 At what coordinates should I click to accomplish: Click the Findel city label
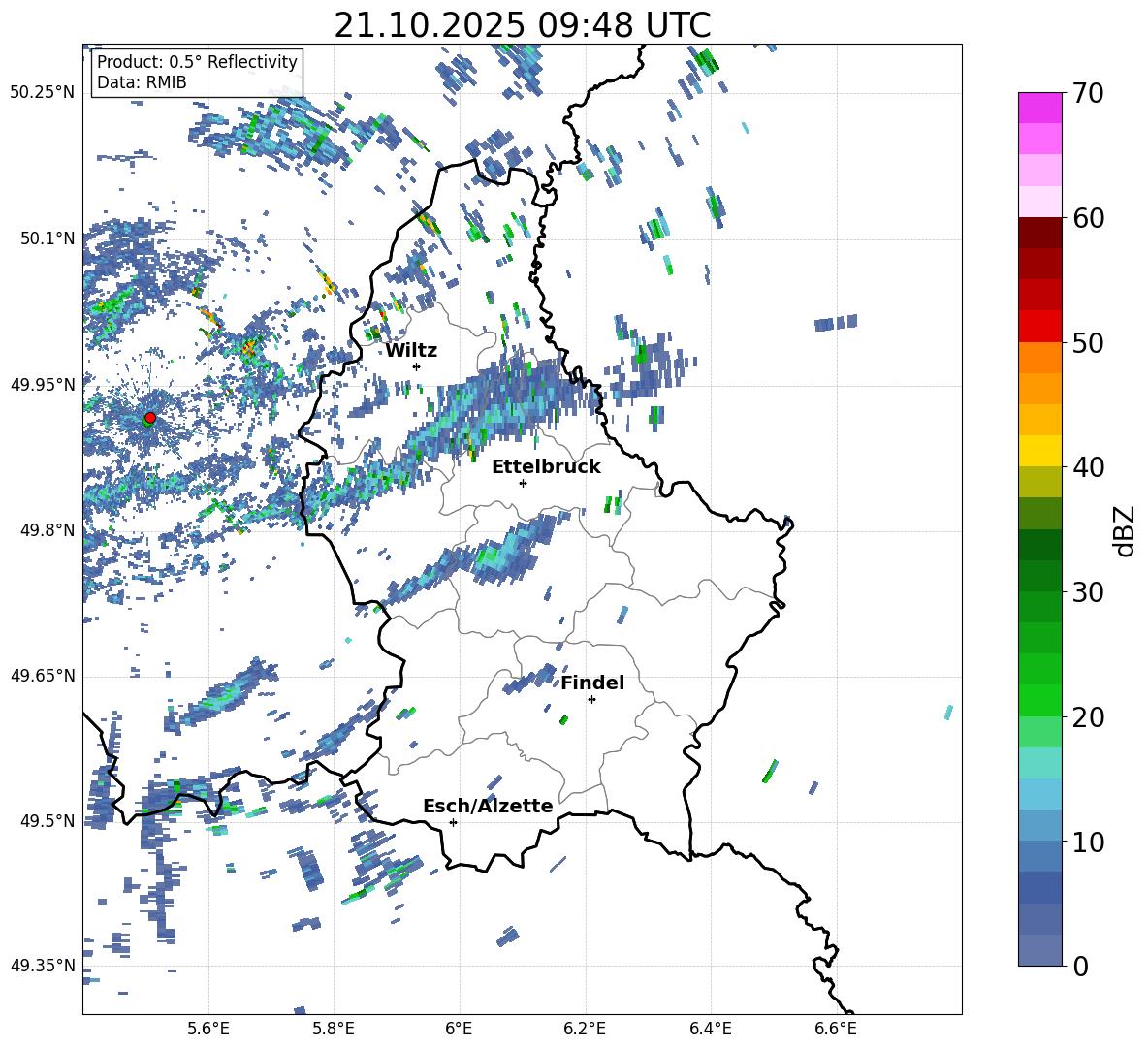[x=592, y=683]
